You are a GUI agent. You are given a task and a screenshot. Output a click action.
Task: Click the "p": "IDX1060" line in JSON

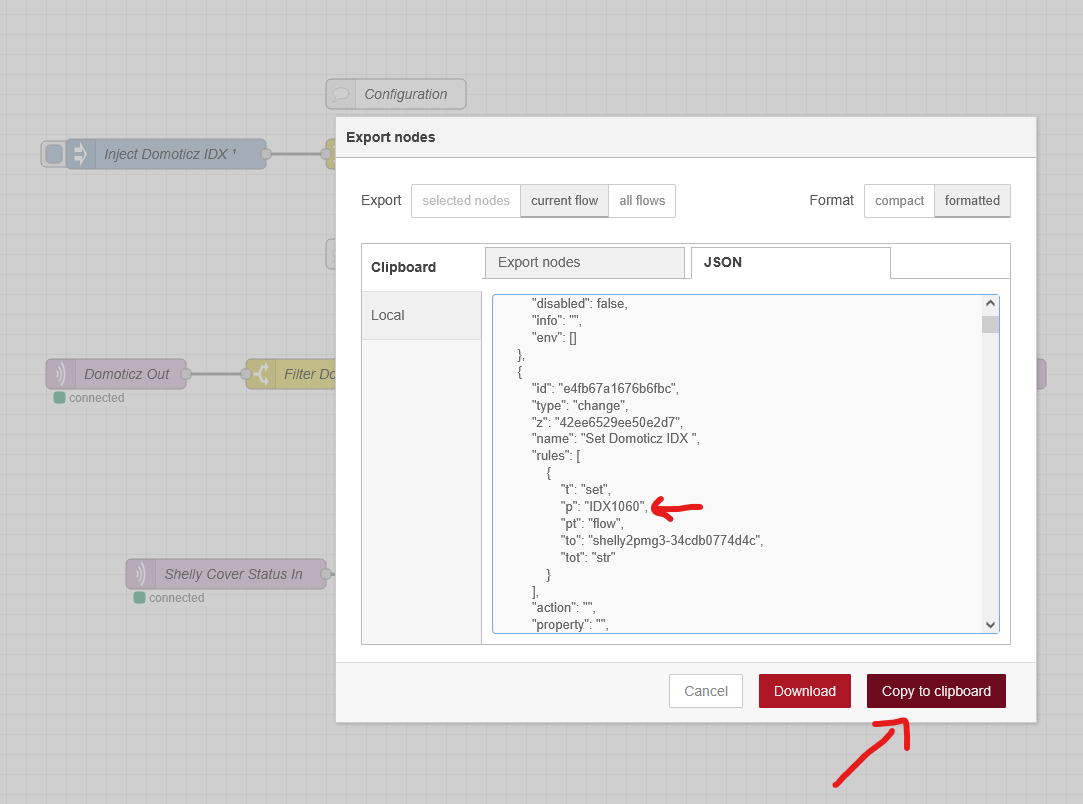(x=604, y=506)
